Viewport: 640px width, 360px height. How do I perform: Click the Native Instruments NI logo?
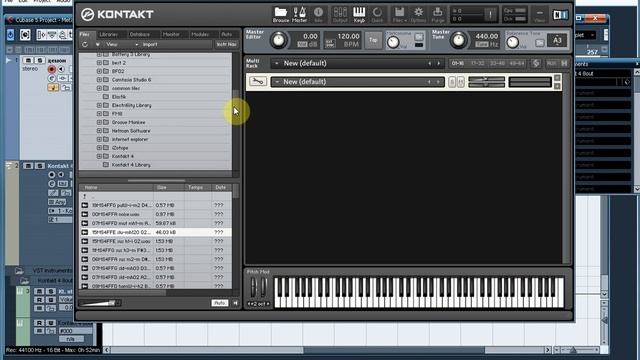point(560,15)
